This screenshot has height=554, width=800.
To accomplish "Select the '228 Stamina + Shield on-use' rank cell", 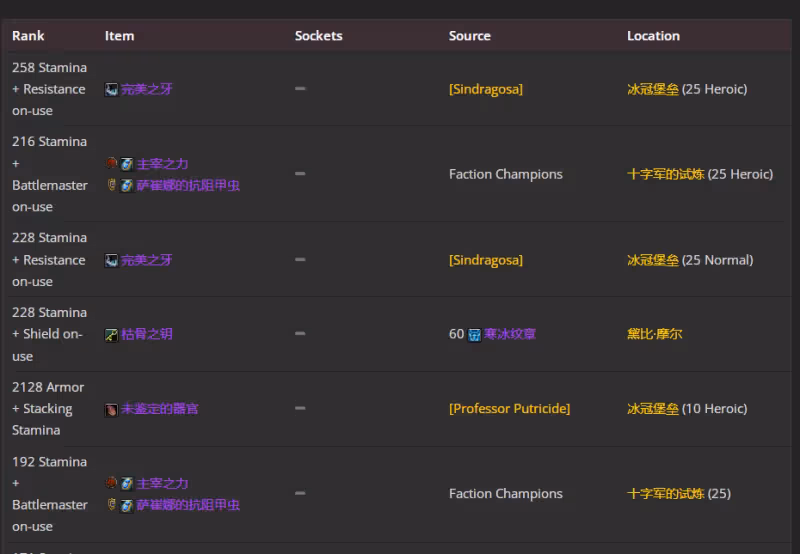I will tap(49, 334).
